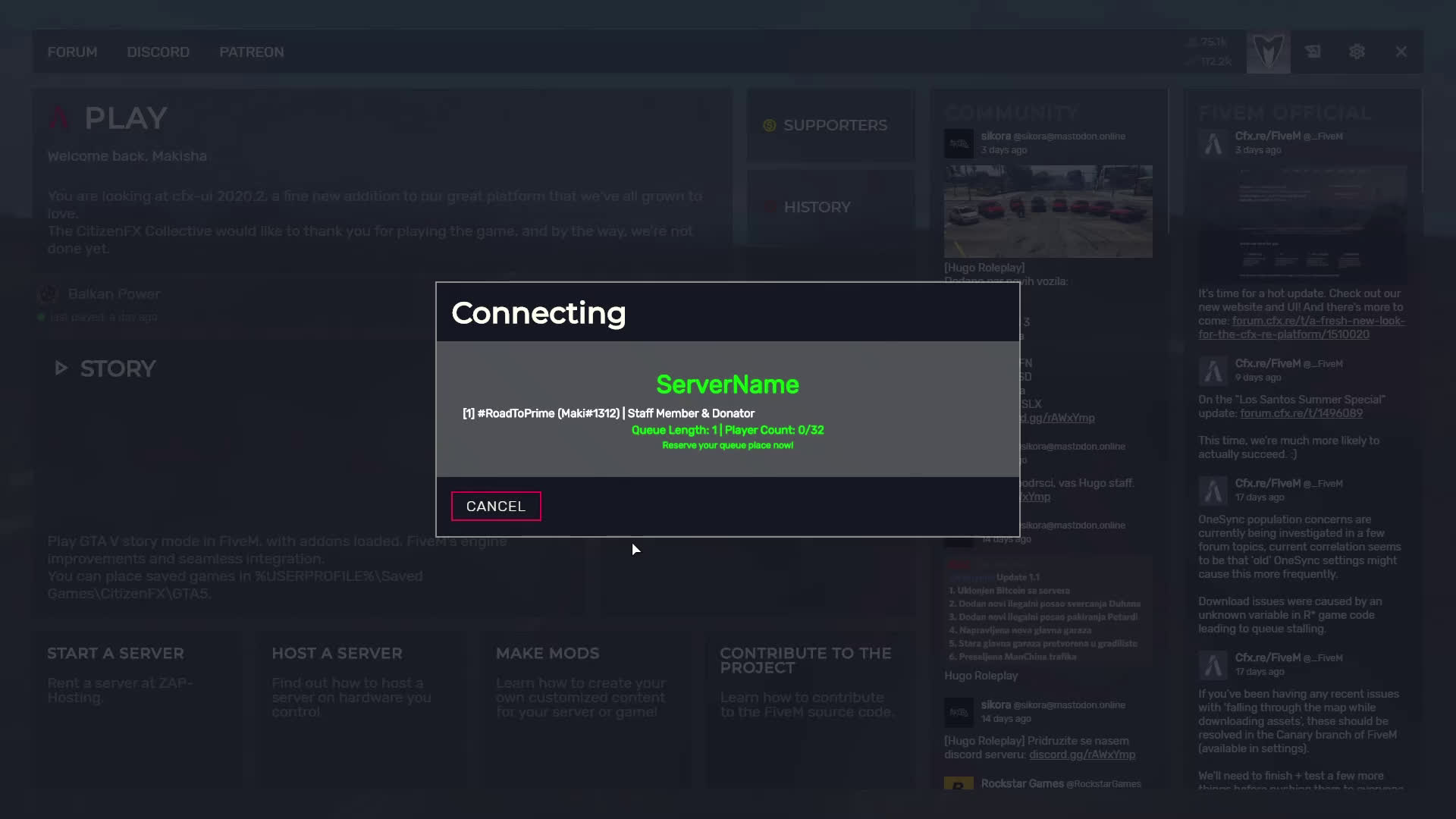Click the FiveM Official website update thumbnail
The height and width of the screenshot is (819, 1456).
point(1301,224)
